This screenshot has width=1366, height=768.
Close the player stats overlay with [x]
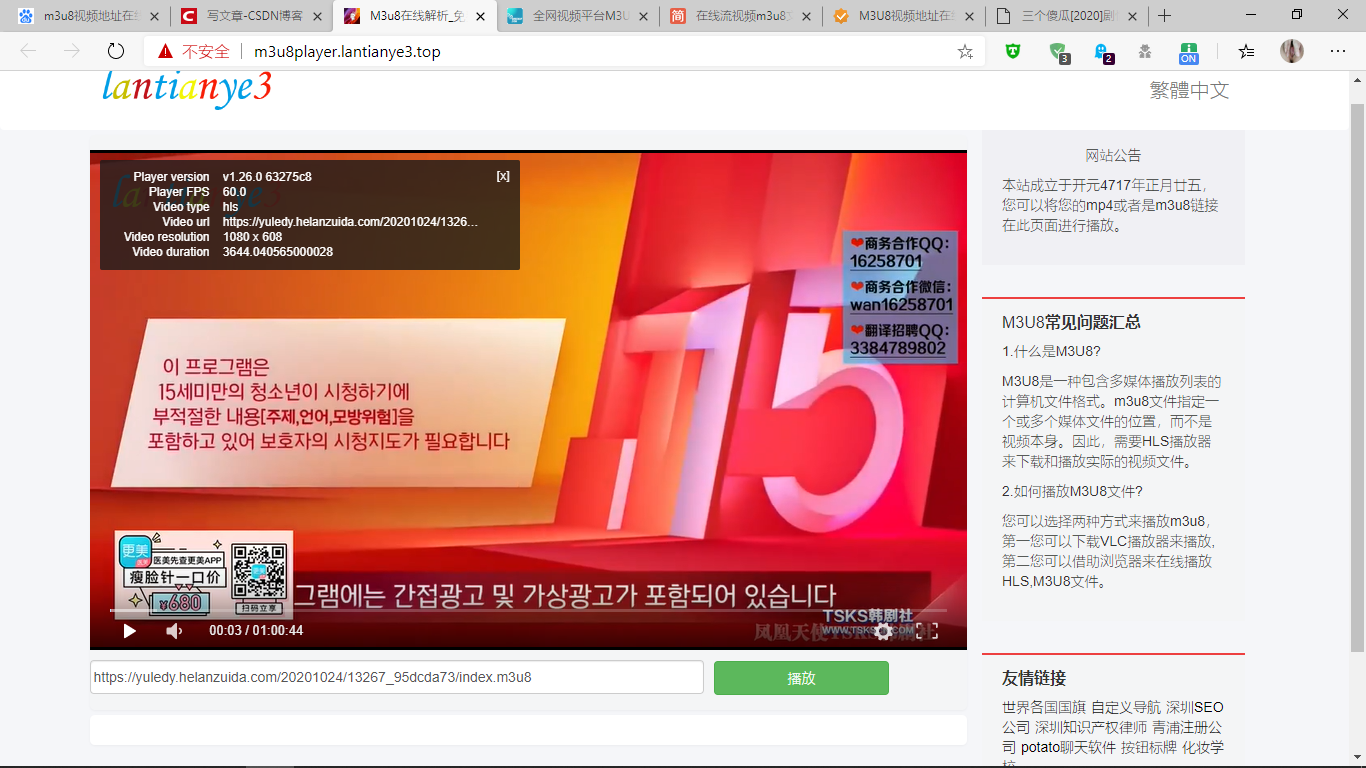point(503,176)
